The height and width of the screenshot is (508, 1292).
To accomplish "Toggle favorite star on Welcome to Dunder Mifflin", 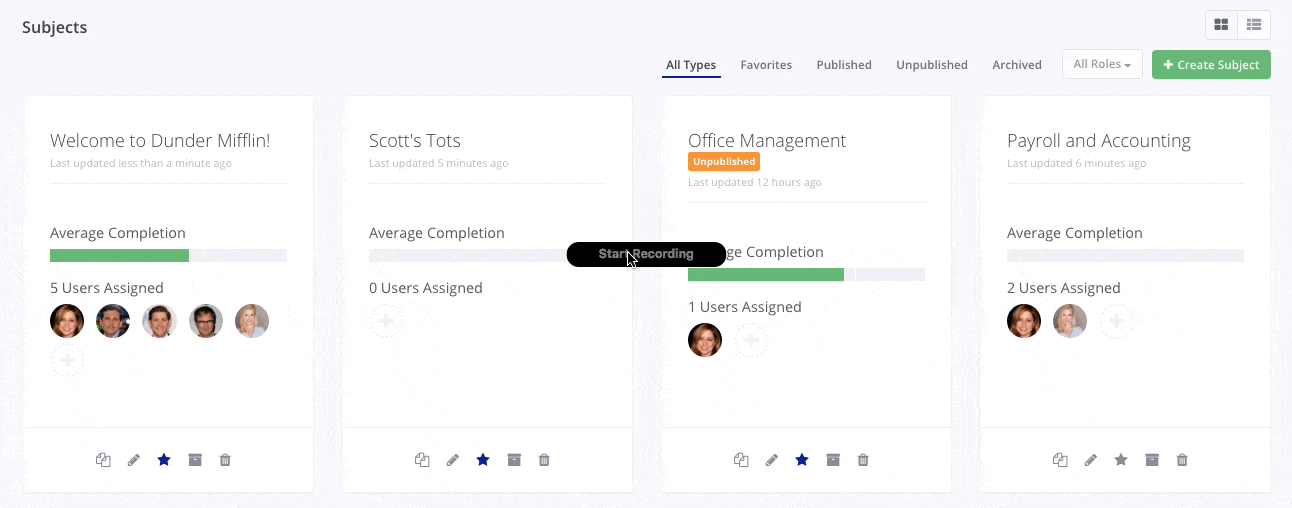I will 164,460.
